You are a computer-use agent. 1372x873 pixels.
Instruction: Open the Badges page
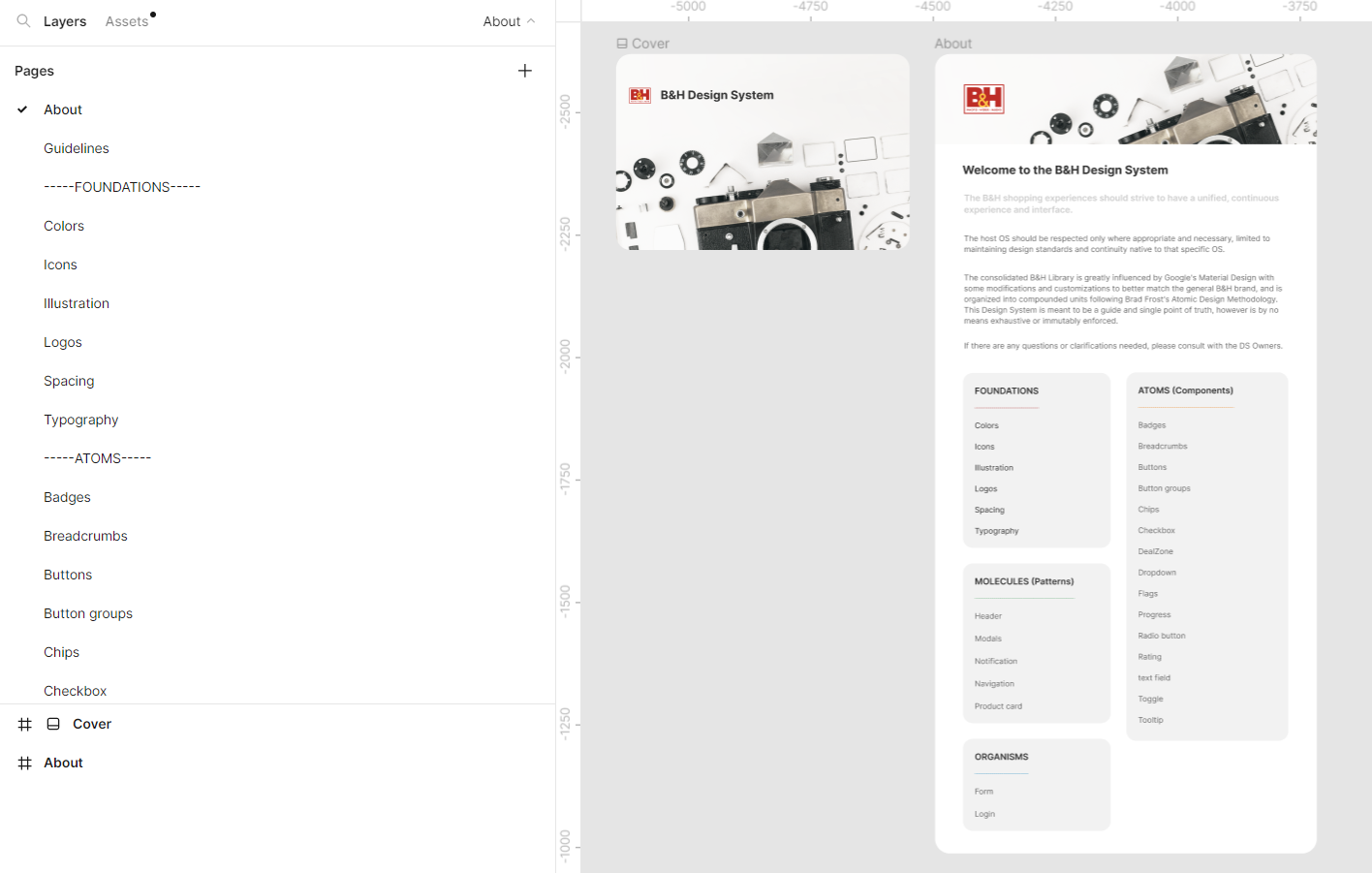(67, 497)
